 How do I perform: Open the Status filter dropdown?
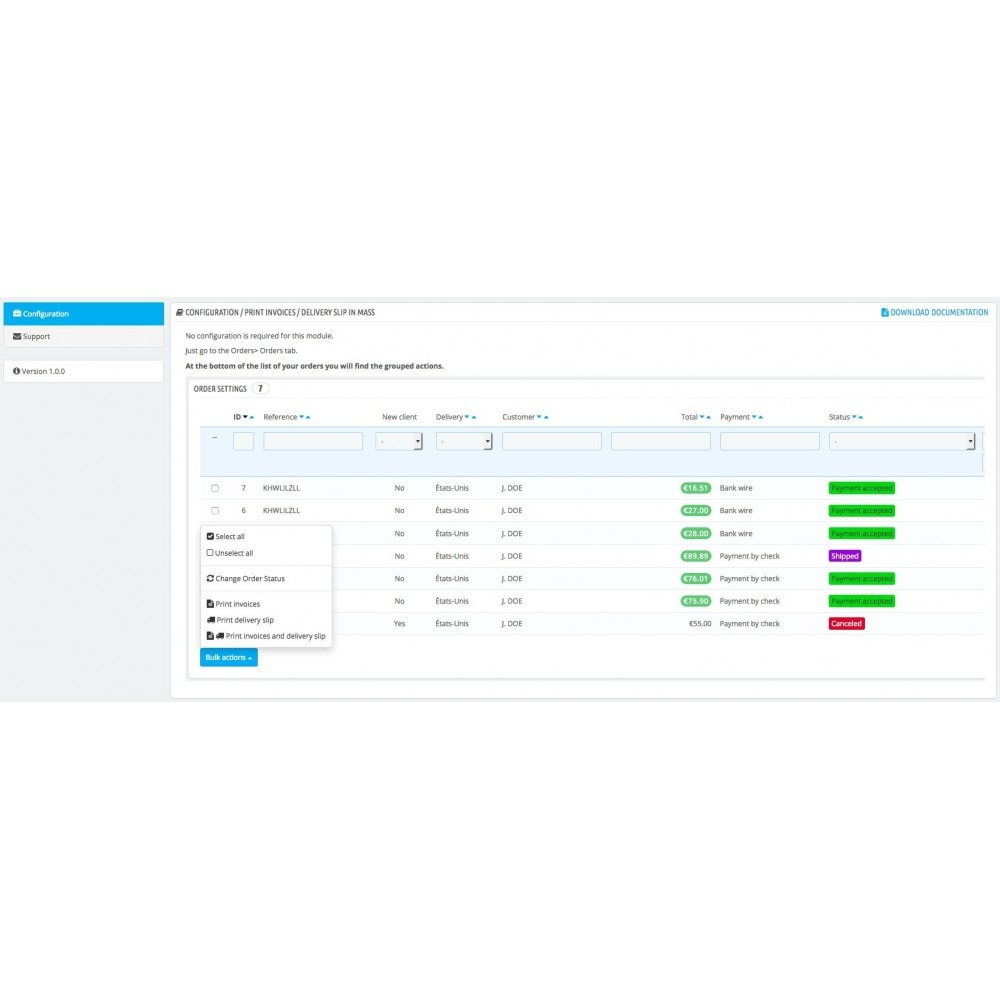click(x=902, y=441)
